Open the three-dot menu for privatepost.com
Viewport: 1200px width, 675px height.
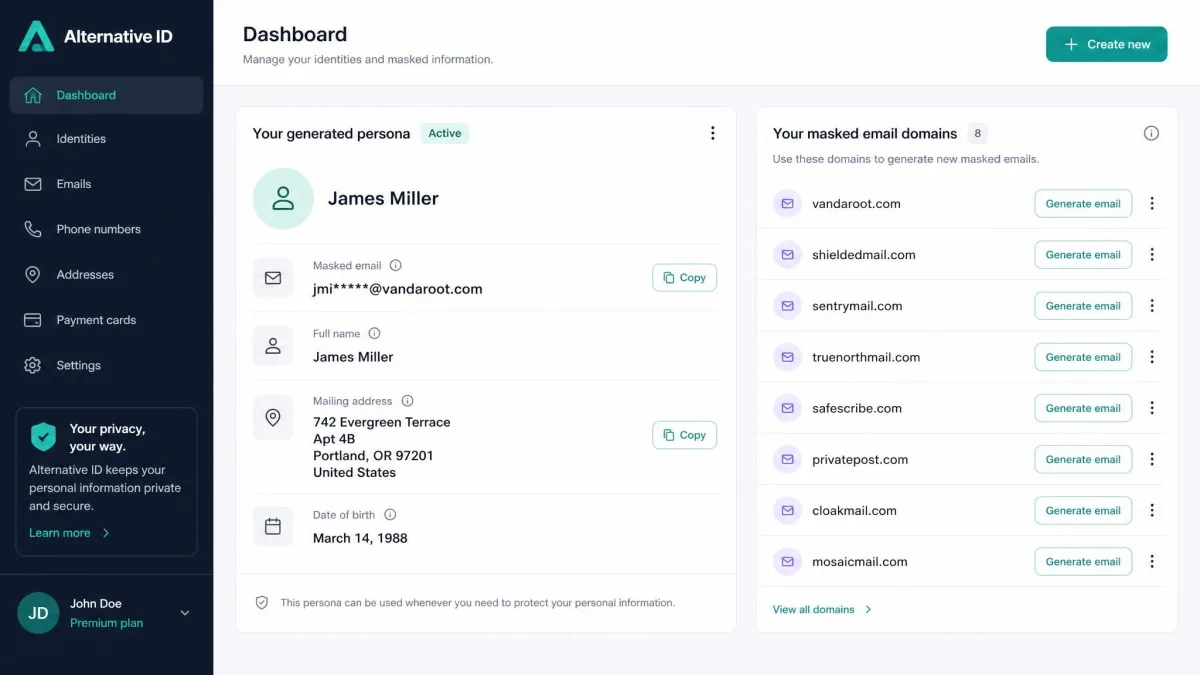(1152, 459)
